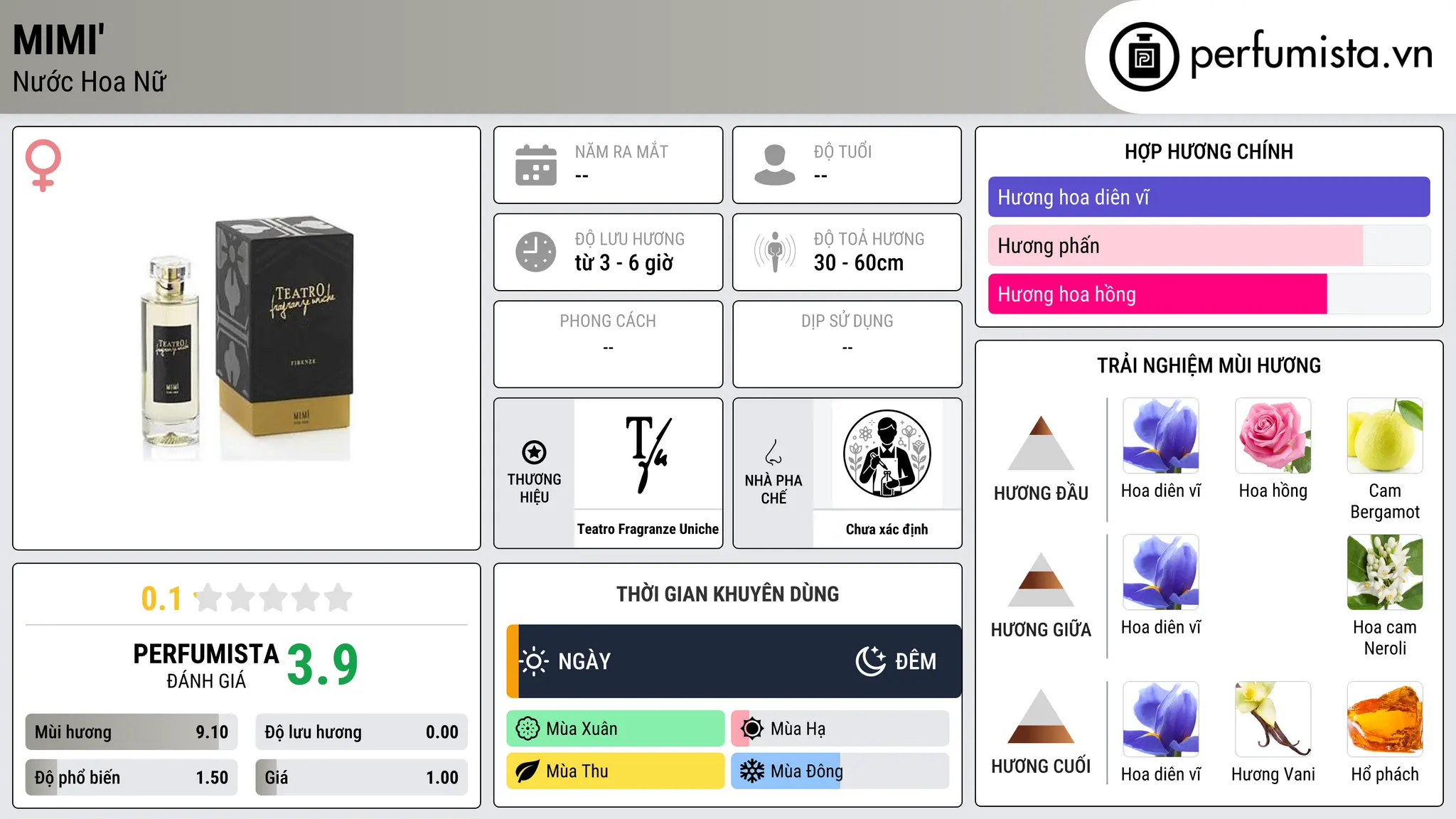The height and width of the screenshot is (819, 1456).
Task: Select the Mùa Thu season bar
Action: (x=616, y=771)
